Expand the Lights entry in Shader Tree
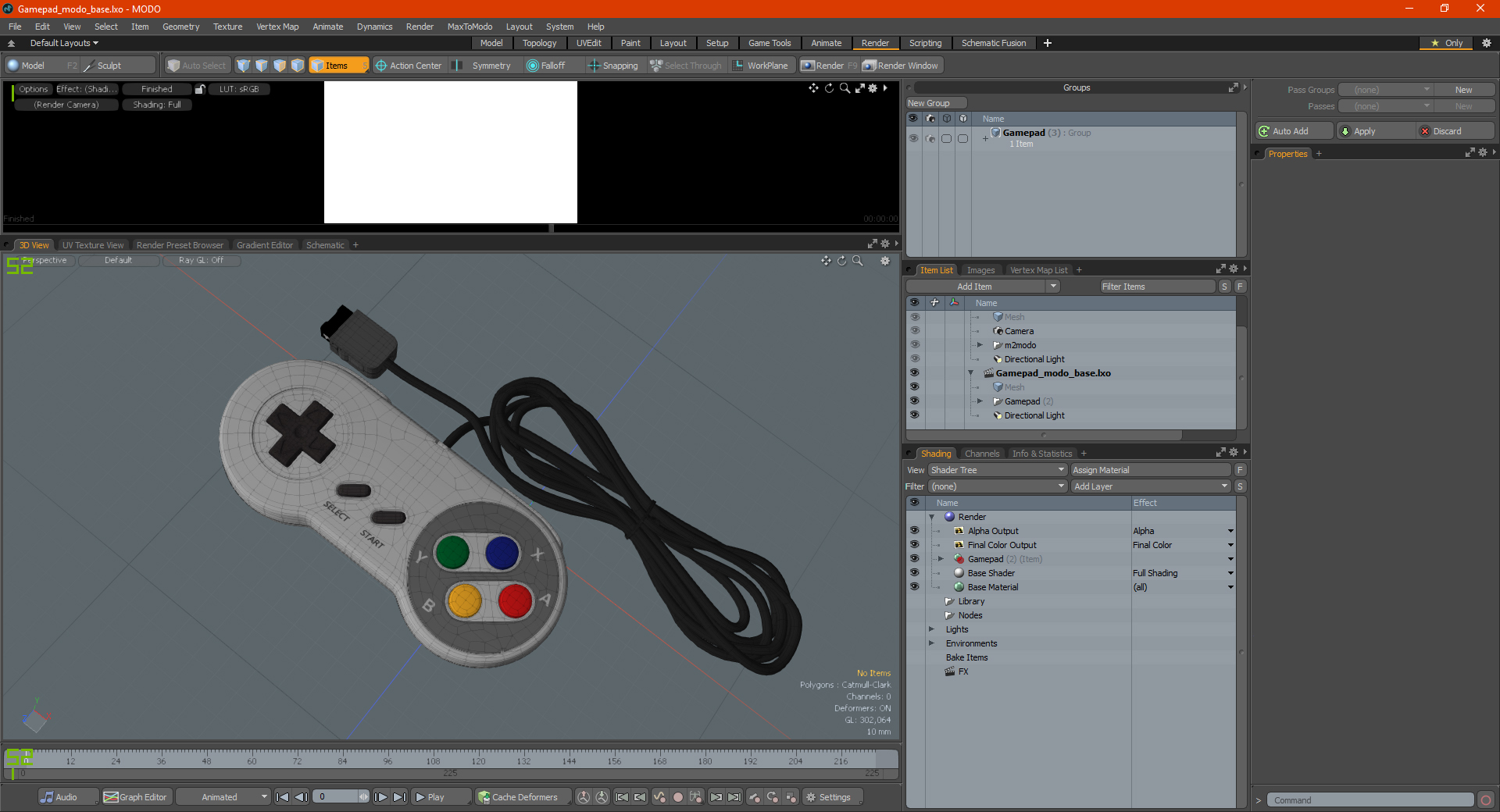 click(x=931, y=629)
